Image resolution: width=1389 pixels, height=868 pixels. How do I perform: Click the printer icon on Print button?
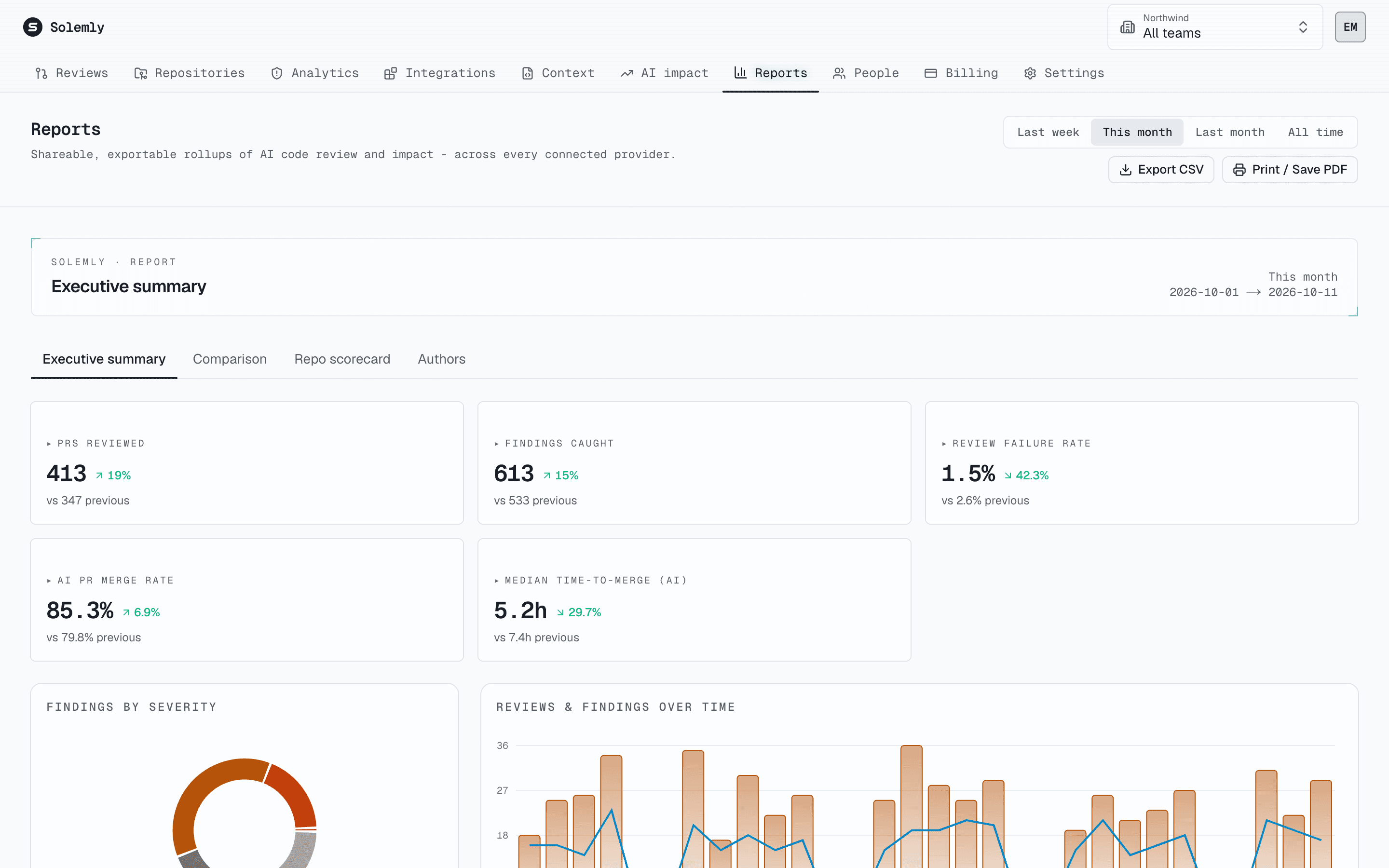(x=1239, y=170)
